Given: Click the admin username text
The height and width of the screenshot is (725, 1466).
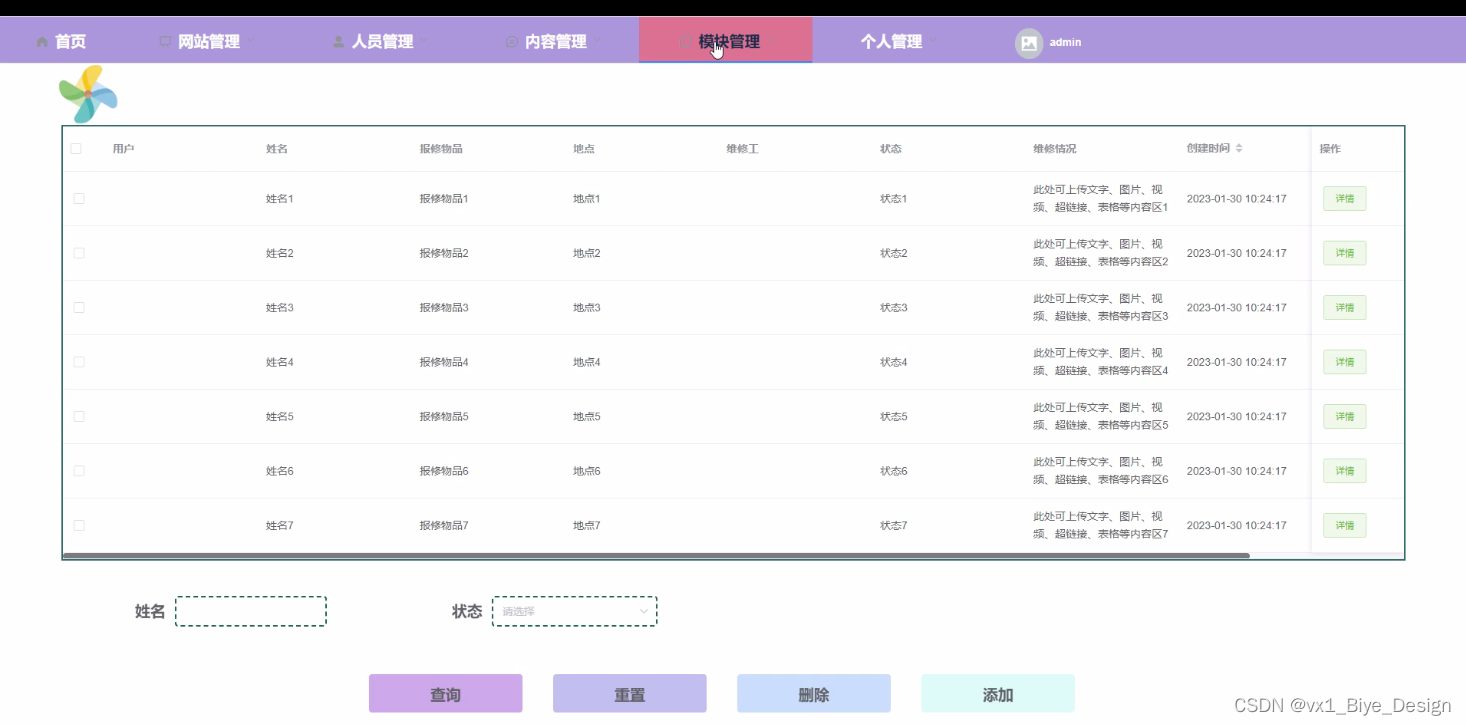Looking at the screenshot, I should click(1065, 42).
